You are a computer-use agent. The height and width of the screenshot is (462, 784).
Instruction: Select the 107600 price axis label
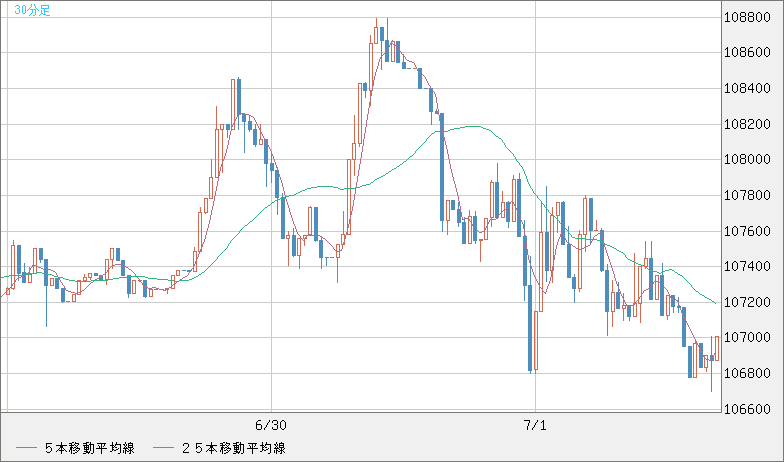[x=747, y=231]
